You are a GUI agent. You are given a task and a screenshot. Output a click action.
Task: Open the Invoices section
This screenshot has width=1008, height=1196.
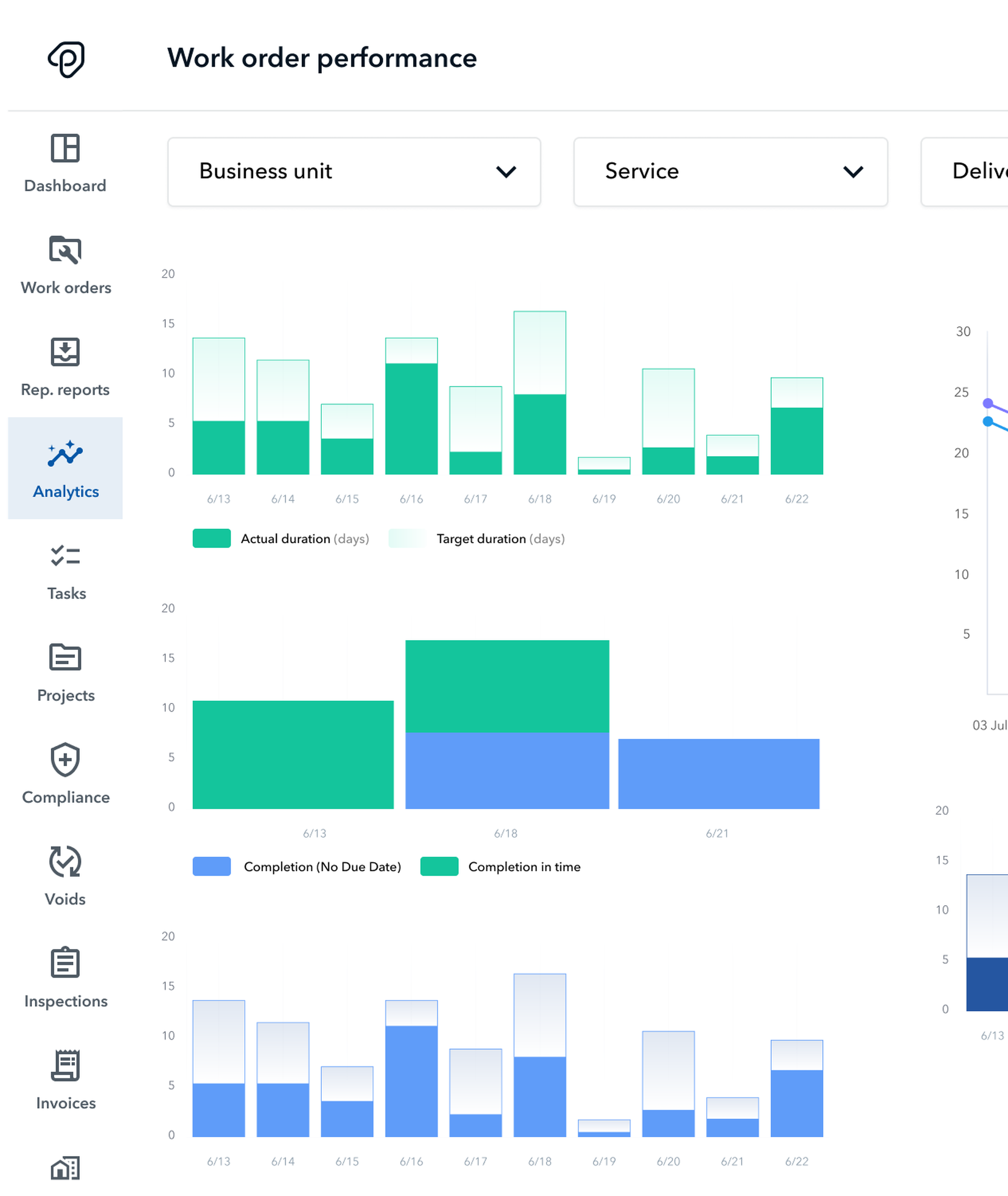(65, 1066)
